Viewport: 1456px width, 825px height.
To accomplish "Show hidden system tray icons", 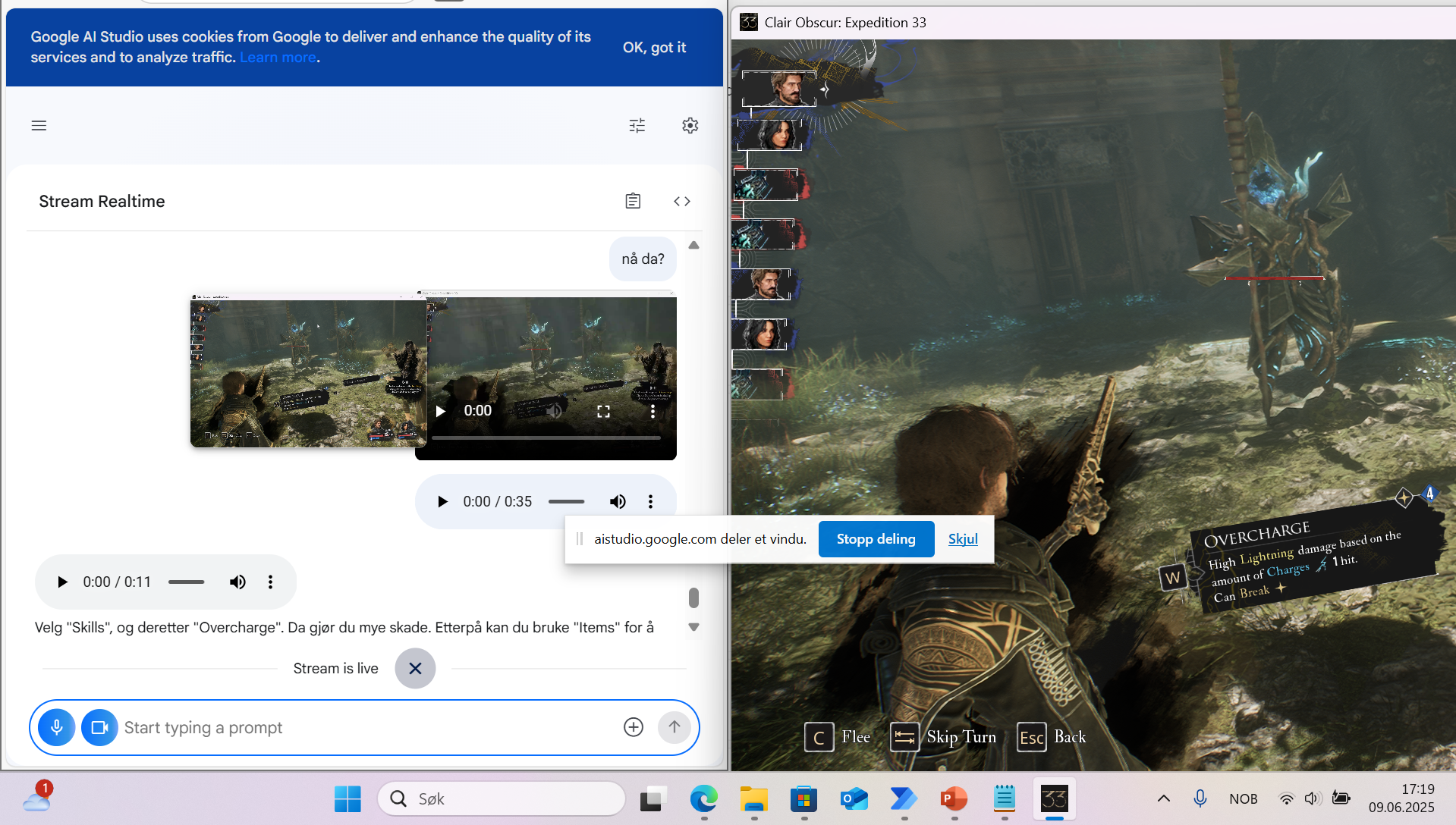I will [x=1163, y=798].
